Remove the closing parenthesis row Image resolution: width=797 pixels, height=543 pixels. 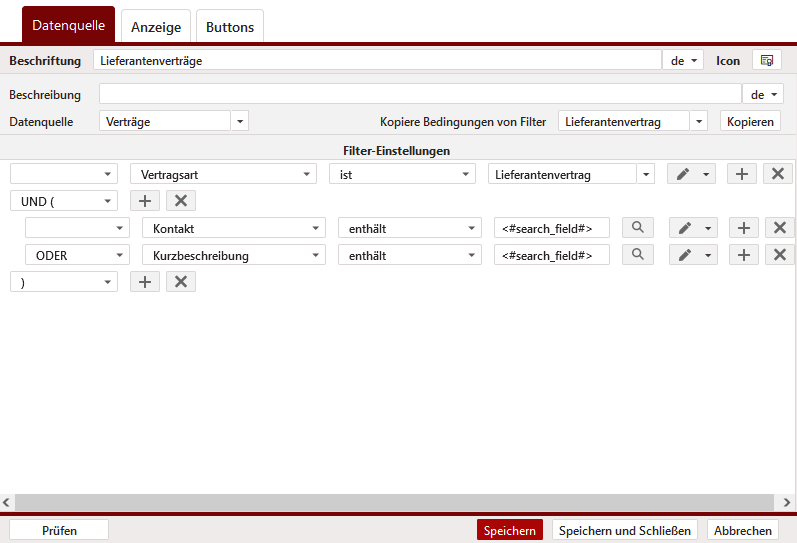tap(181, 282)
